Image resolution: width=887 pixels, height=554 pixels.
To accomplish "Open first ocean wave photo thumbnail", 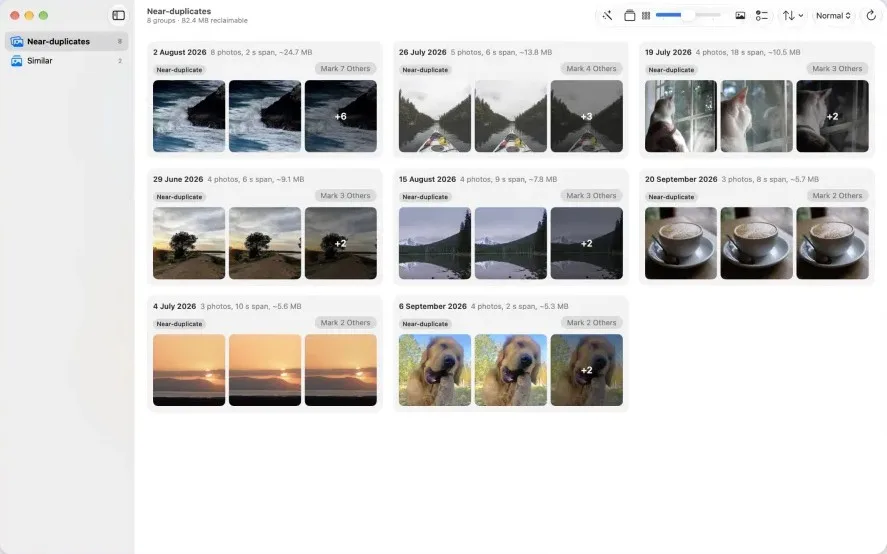I will pyautogui.click(x=189, y=116).
